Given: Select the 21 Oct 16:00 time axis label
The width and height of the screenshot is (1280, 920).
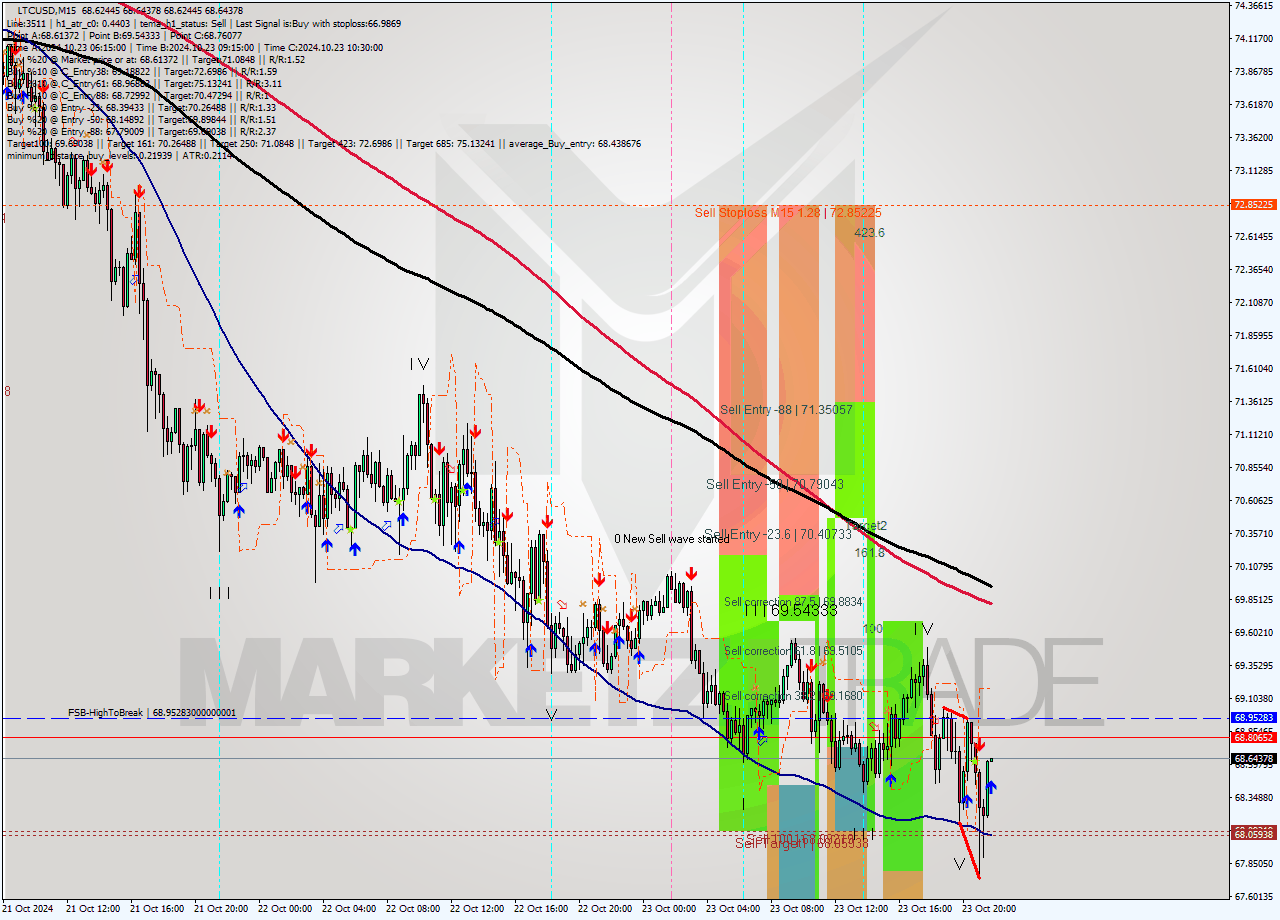Looking at the screenshot, I should click(156, 909).
